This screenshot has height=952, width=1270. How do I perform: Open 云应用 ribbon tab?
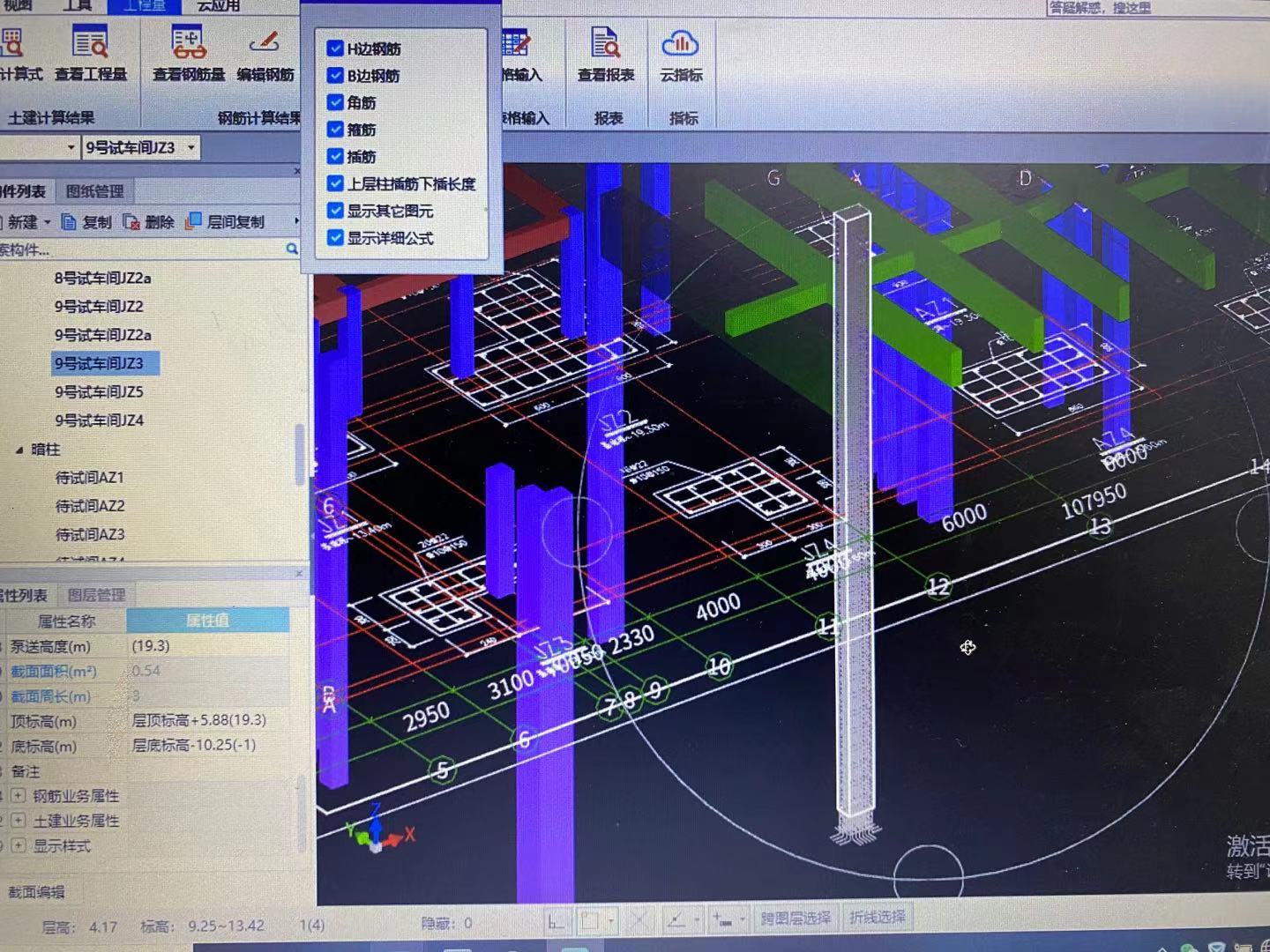(x=217, y=5)
